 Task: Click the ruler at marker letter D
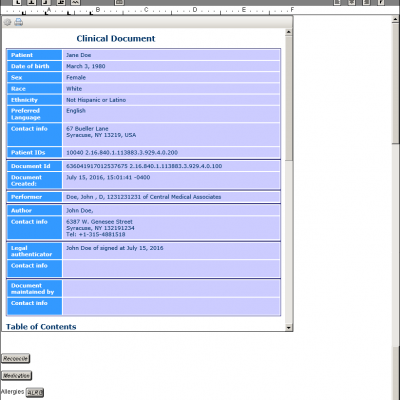(x=195, y=10)
